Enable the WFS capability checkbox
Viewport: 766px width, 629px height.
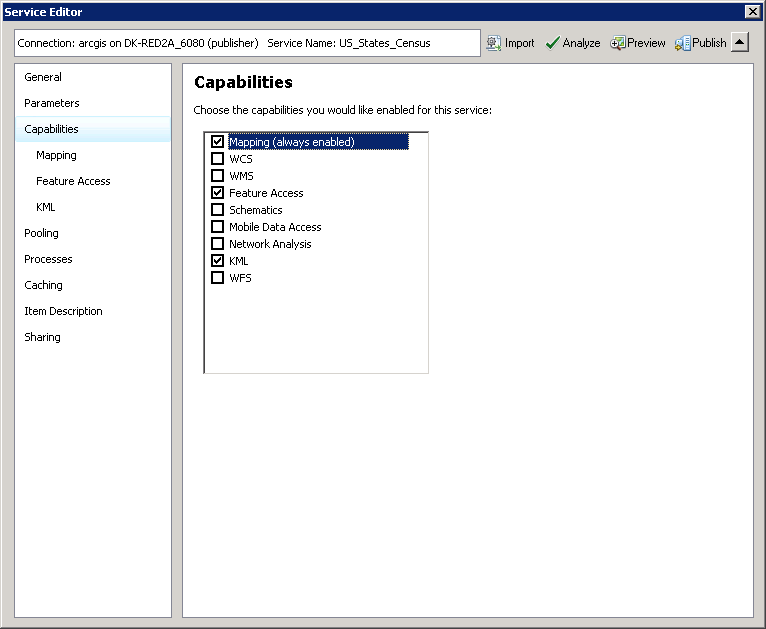pos(217,277)
